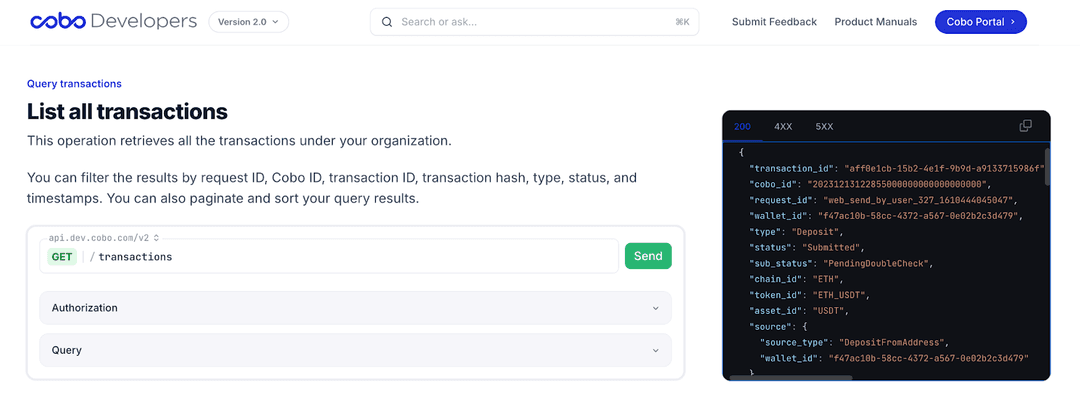
Task: Copy the response code sample
Action: [x=1025, y=126]
